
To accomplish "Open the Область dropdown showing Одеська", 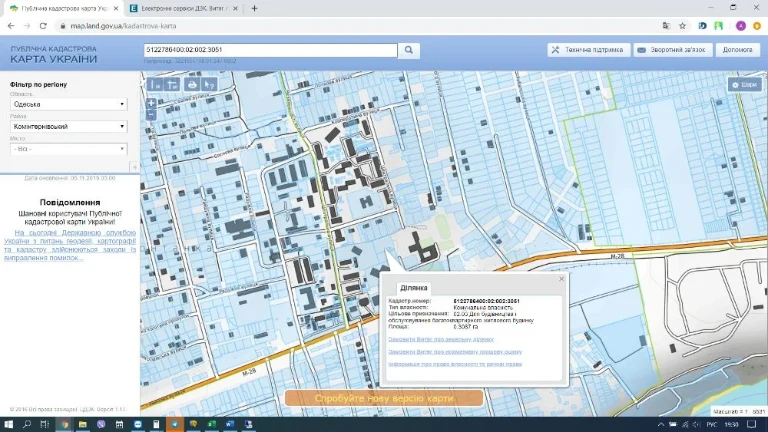I will click(x=69, y=104).
